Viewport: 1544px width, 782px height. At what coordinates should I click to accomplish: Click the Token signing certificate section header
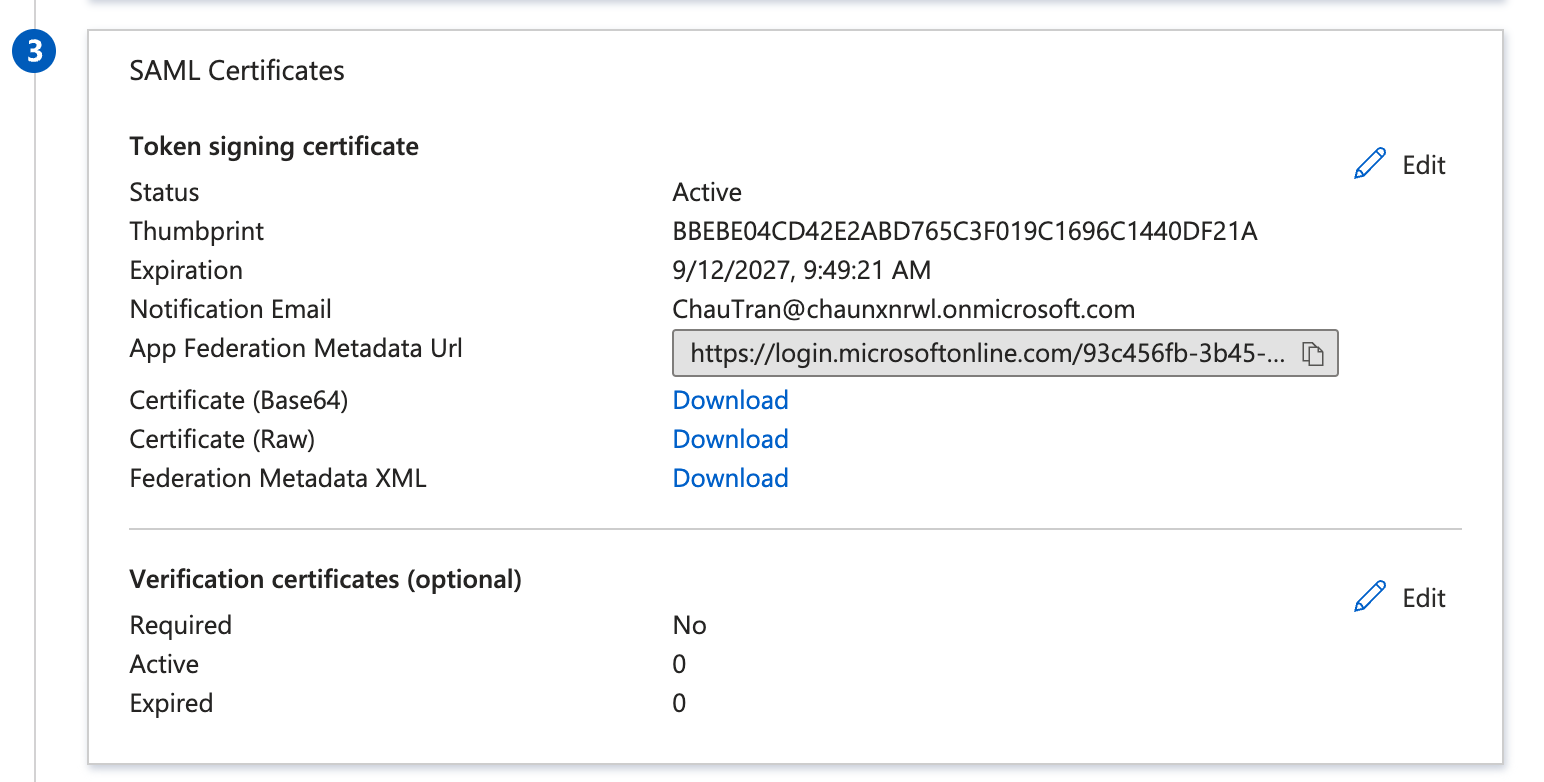273,146
